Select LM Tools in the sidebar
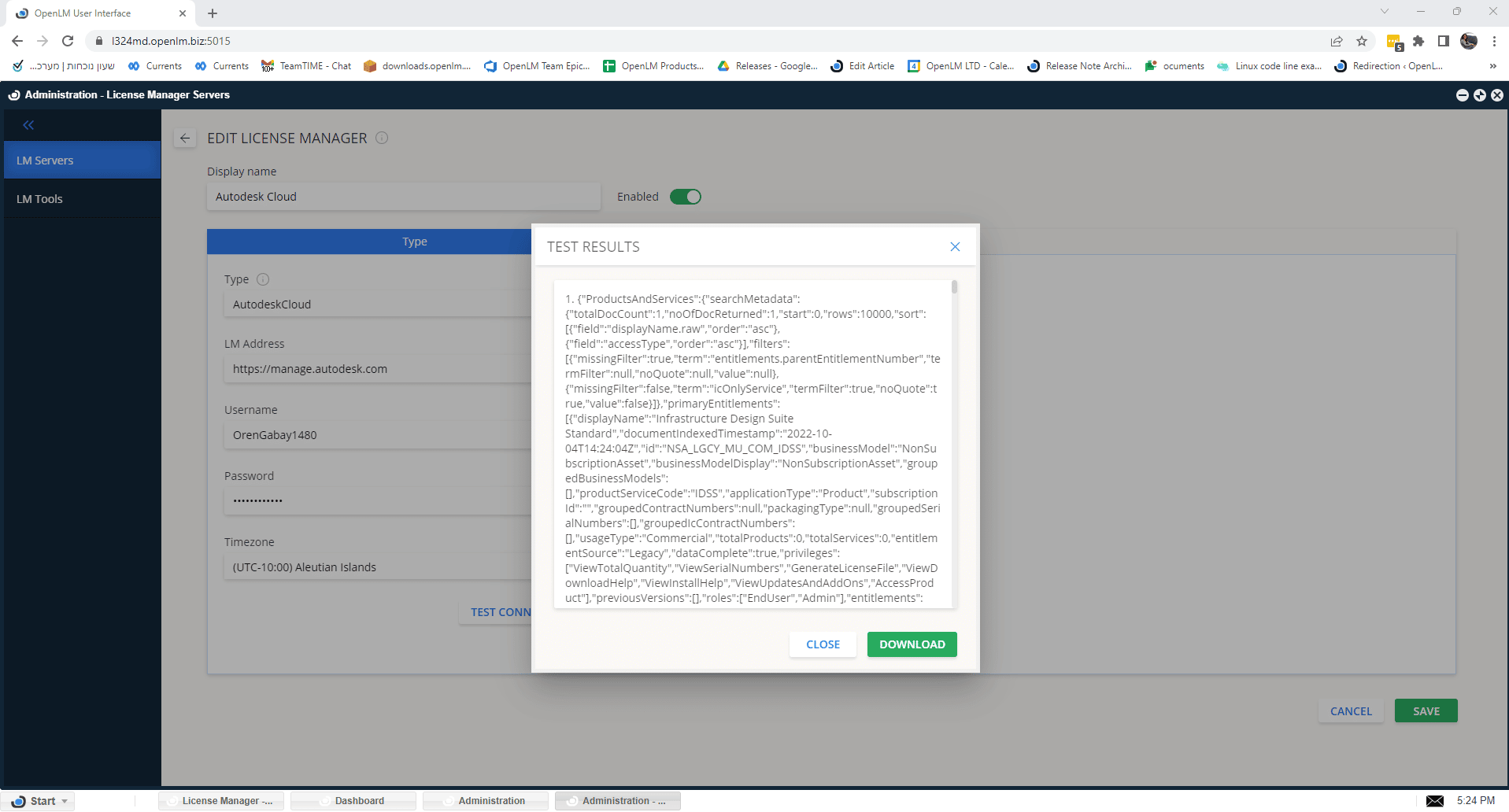This screenshot has height=812, width=1509. pyautogui.click(x=39, y=198)
